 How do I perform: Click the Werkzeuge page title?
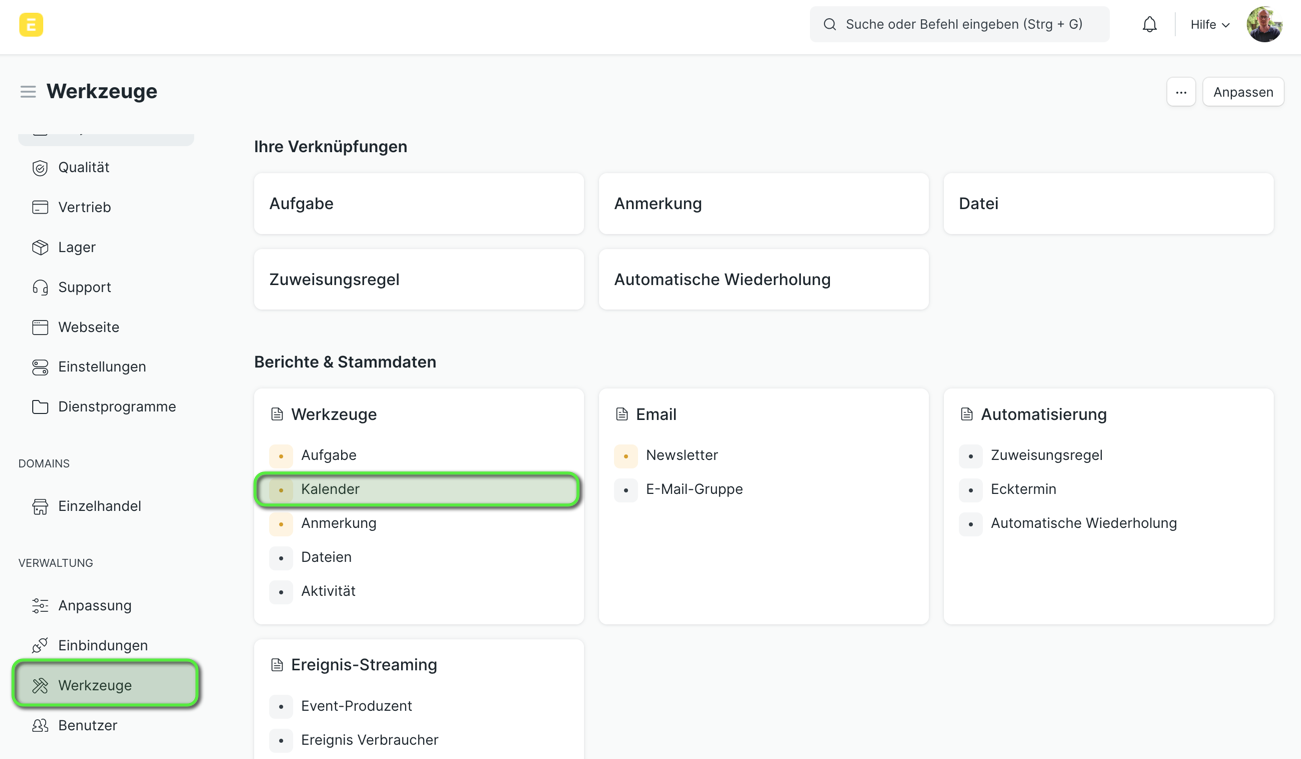[102, 92]
